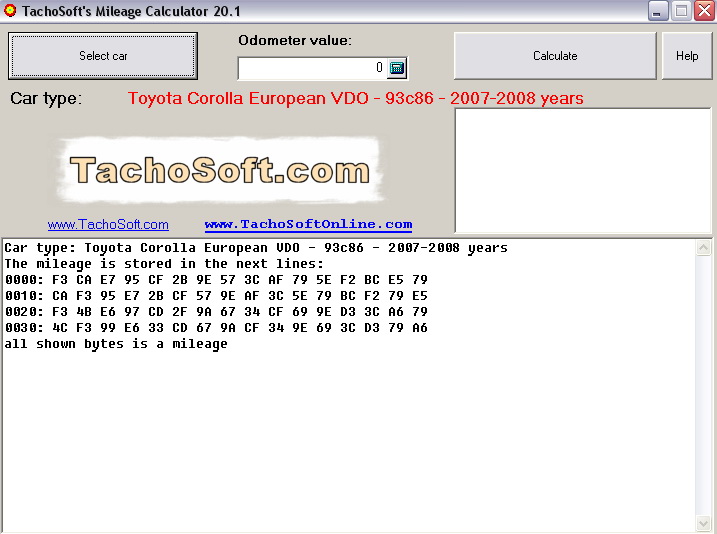Click the red Car type heading text

[355, 98]
